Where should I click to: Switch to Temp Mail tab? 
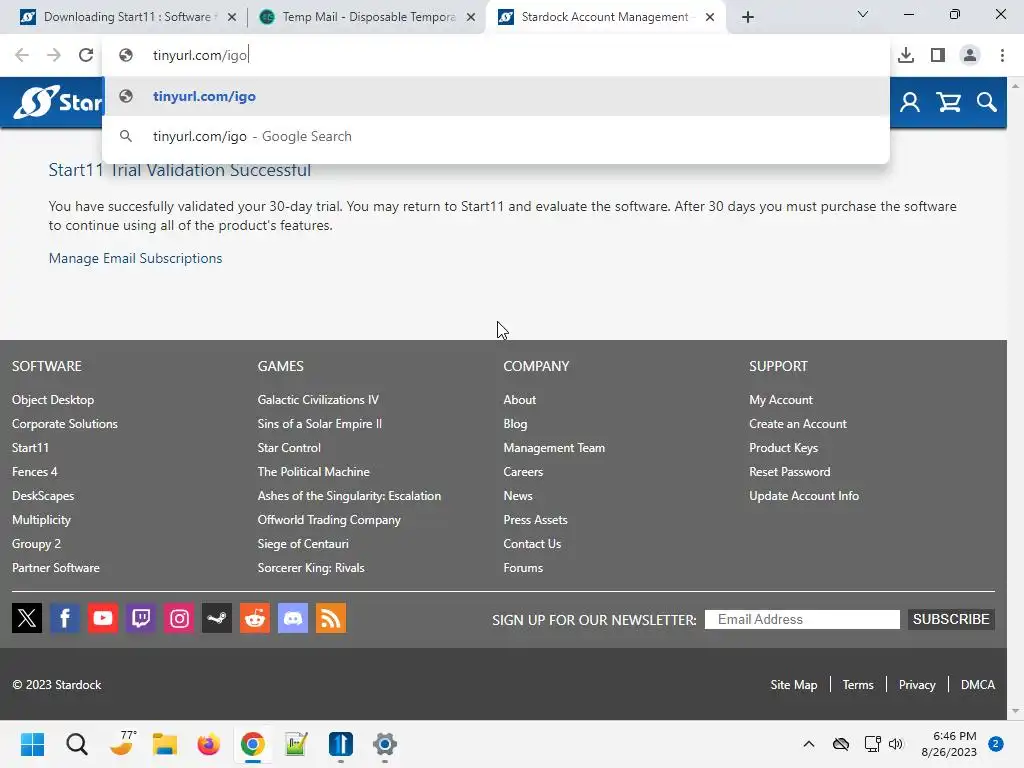pos(368,17)
